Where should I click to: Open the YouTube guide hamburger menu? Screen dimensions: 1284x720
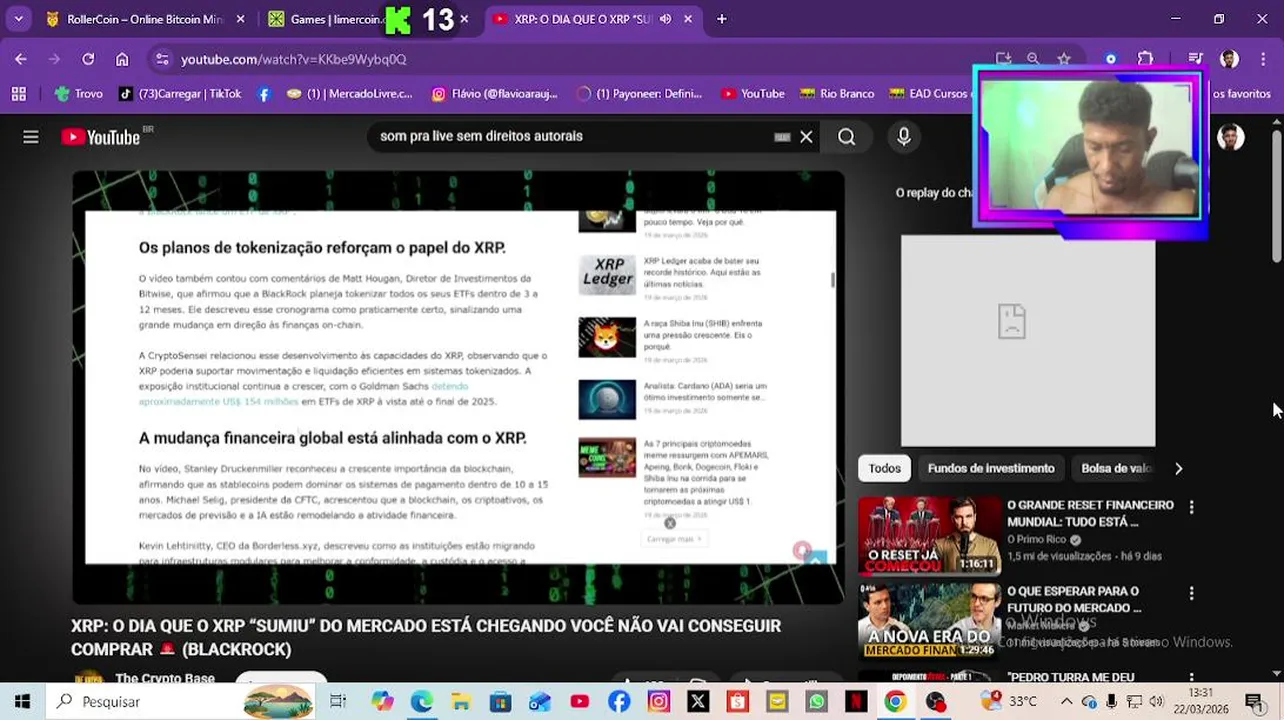click(x=31, y=137)
